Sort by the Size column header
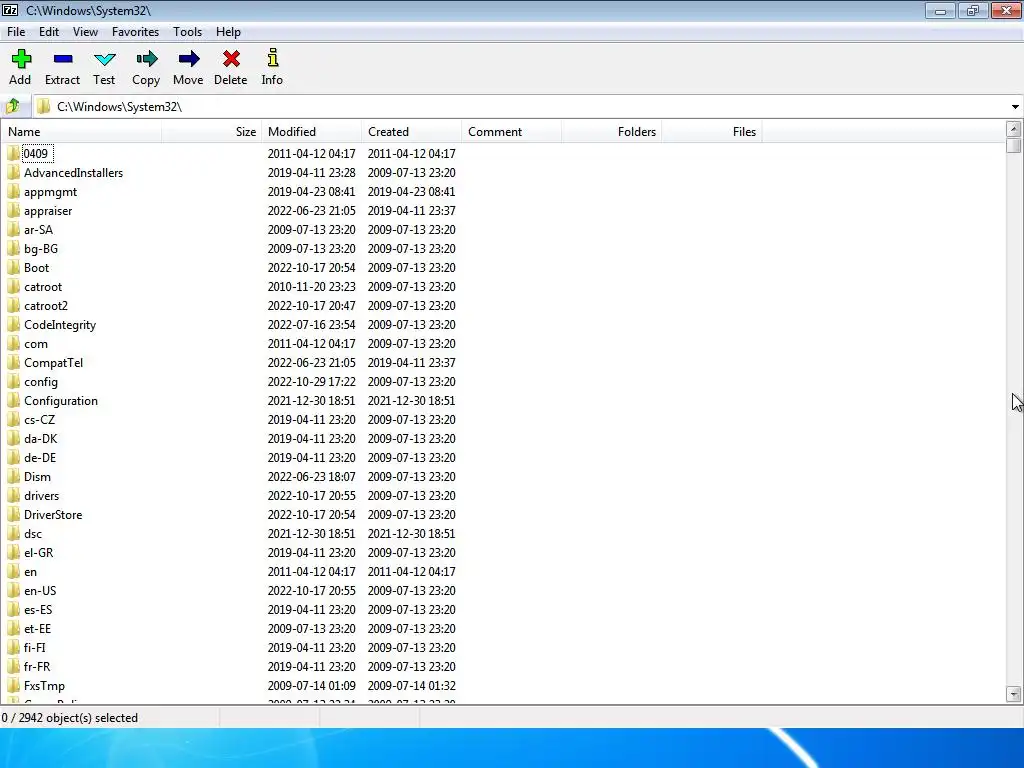This screenshot has width=1024, height=768. [x=212, y=131]
